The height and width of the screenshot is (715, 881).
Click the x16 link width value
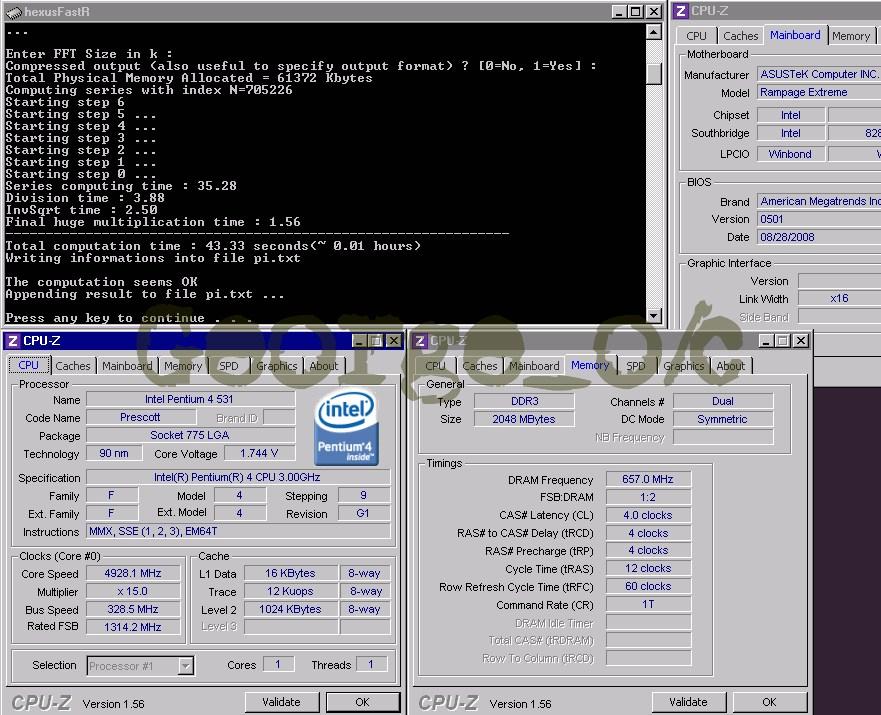click(839, 298)
